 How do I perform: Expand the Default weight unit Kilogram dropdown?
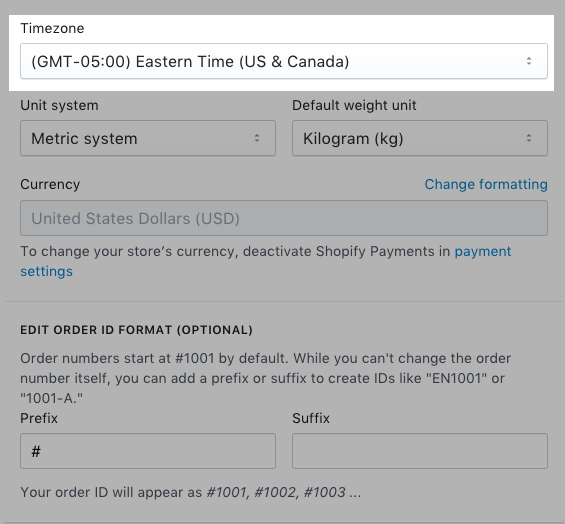pyautogui.click(x=420, y=138)
